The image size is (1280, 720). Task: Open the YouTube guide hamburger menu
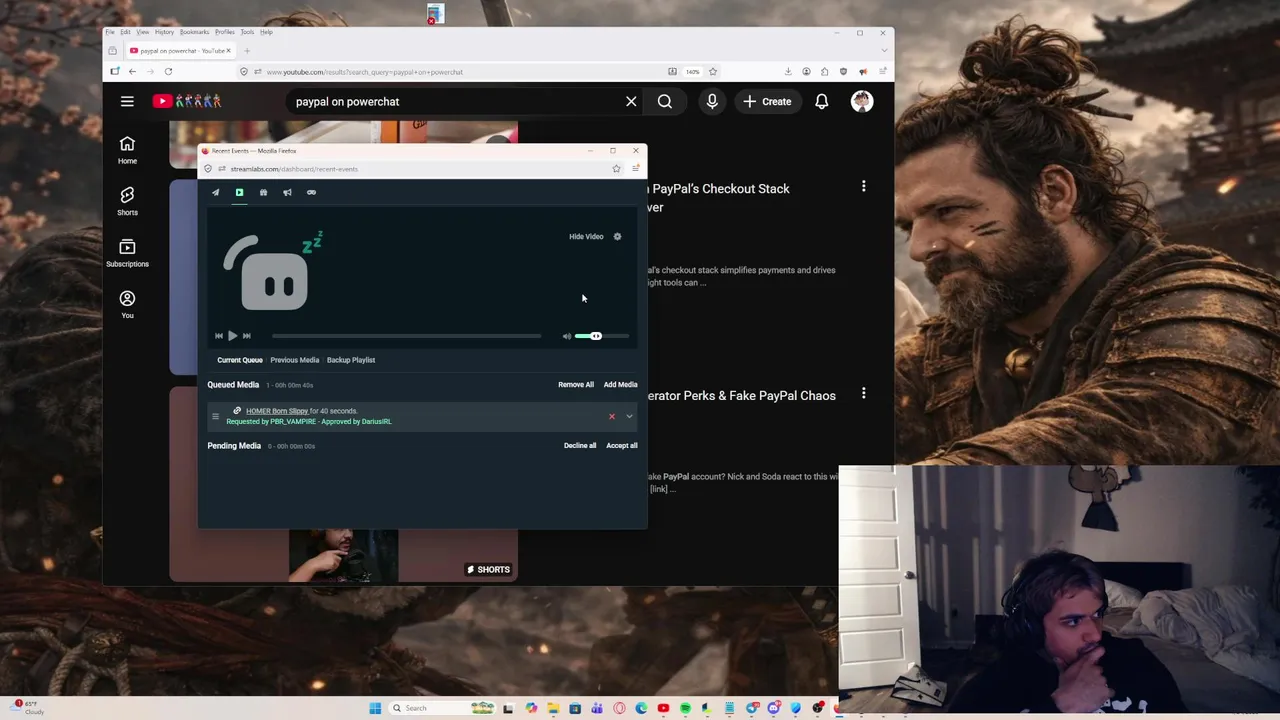(x=127, y=101)
